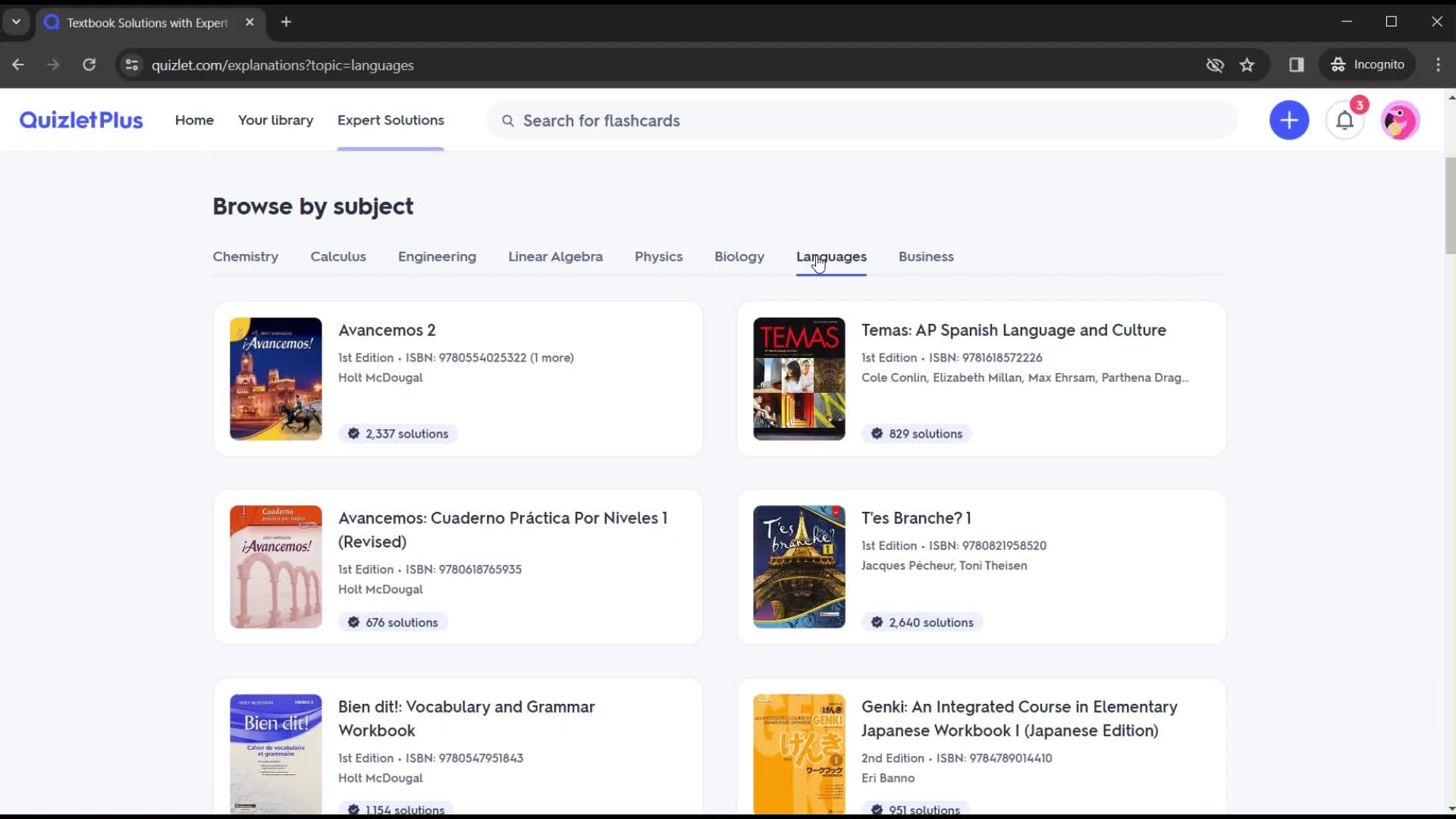Viewport: 1456px width, 819px height.
Task: Click the Search for flashcards field
Action: (862, 121)
